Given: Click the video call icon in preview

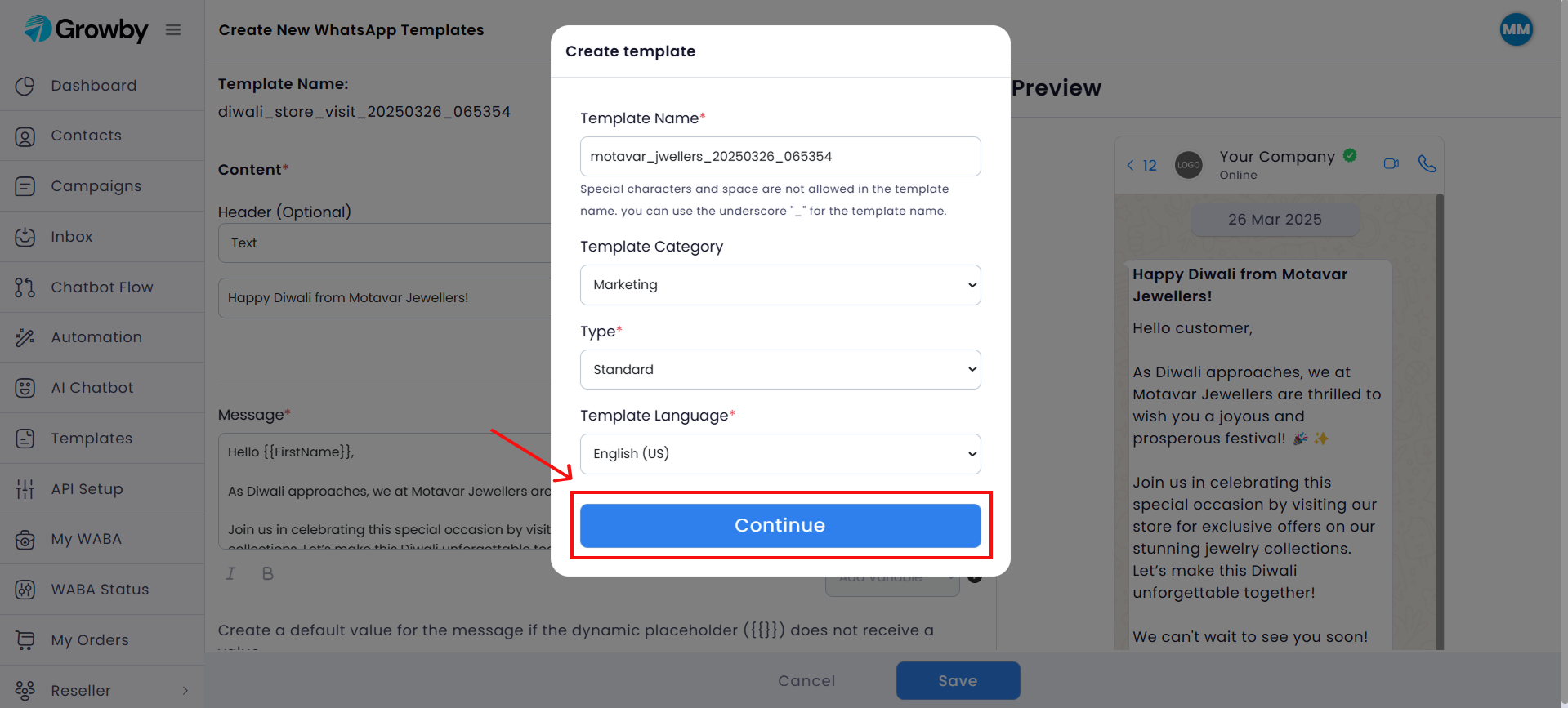Looking at the screenshot, I should tap(1392, 163).
